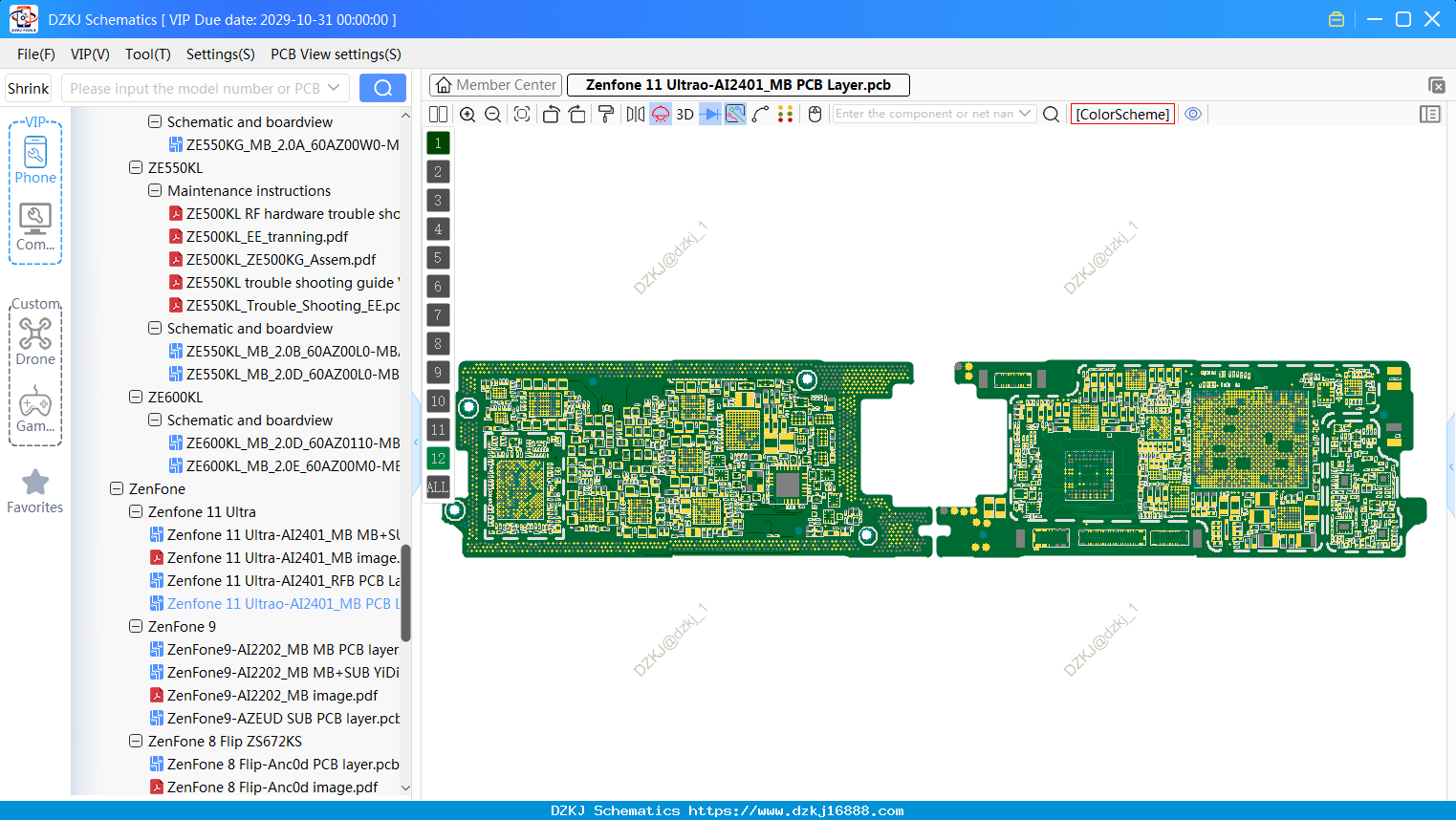Viewport: 1456px width, 820px height.
Task: Open the File(F) menu
Action: [36, 54]
